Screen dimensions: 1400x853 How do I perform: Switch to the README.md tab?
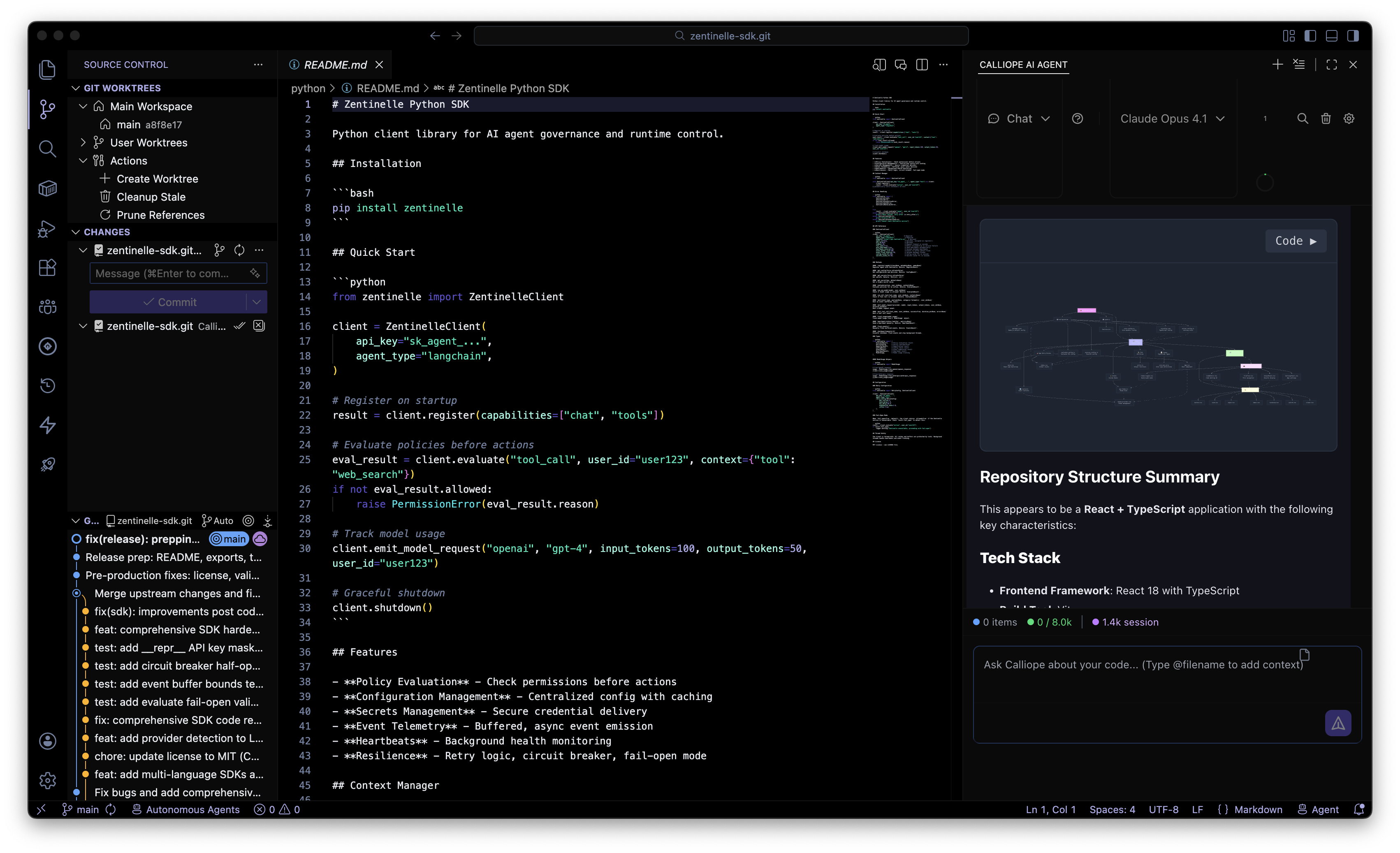(x=334, y=65)
